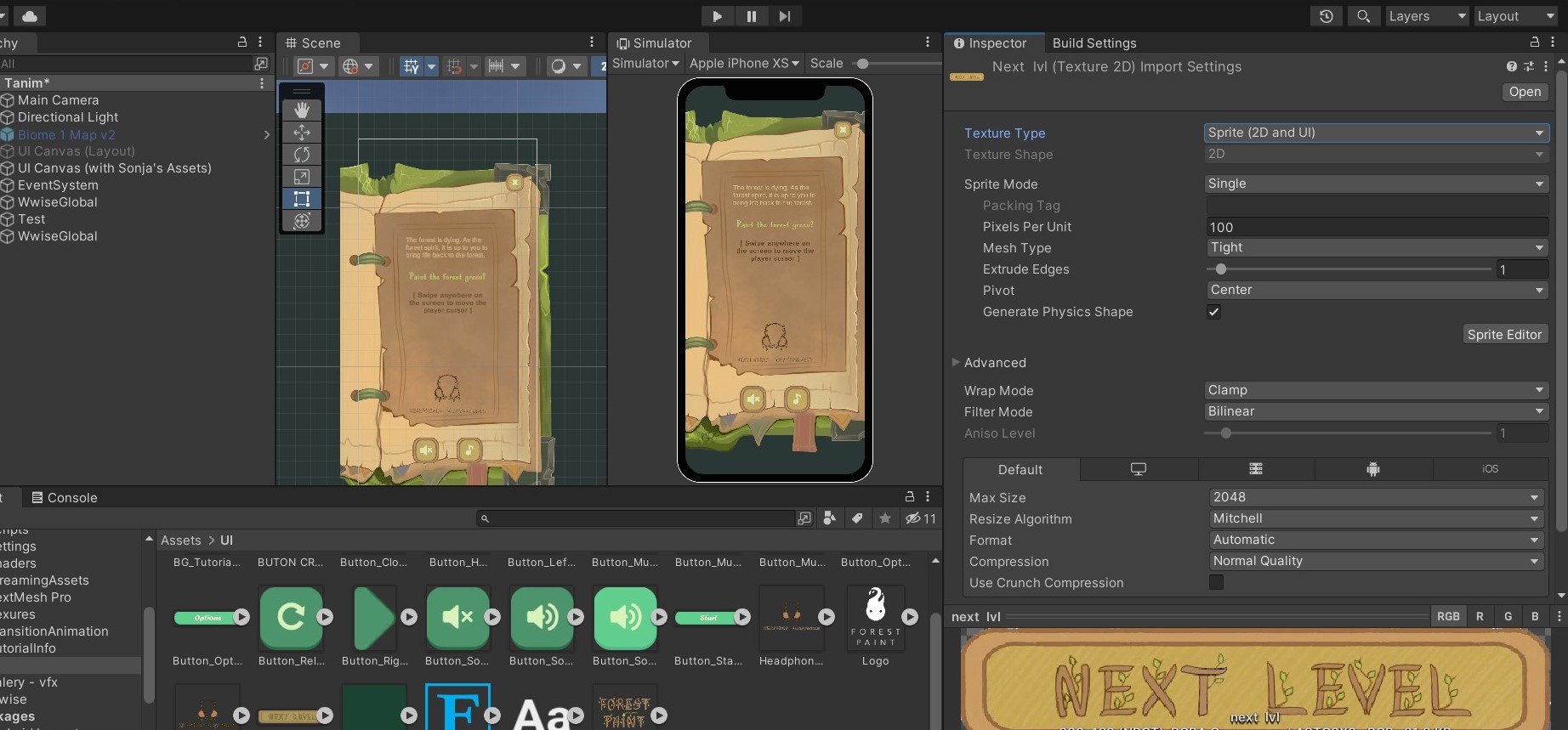Select the Default platform tab
Screen dimensions: 1568x730
1020,469
